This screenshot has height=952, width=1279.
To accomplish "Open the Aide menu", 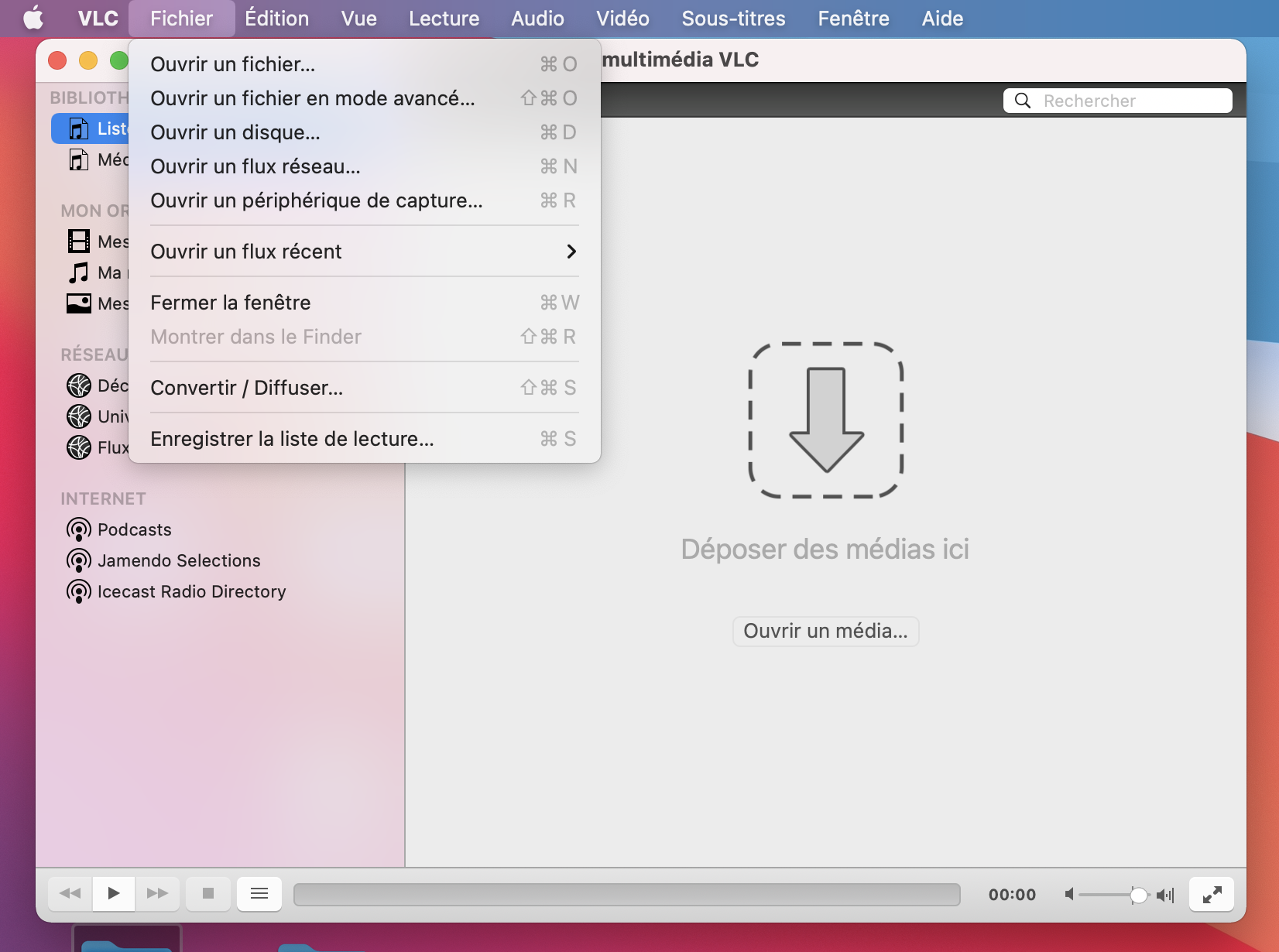I will [942, 18].
